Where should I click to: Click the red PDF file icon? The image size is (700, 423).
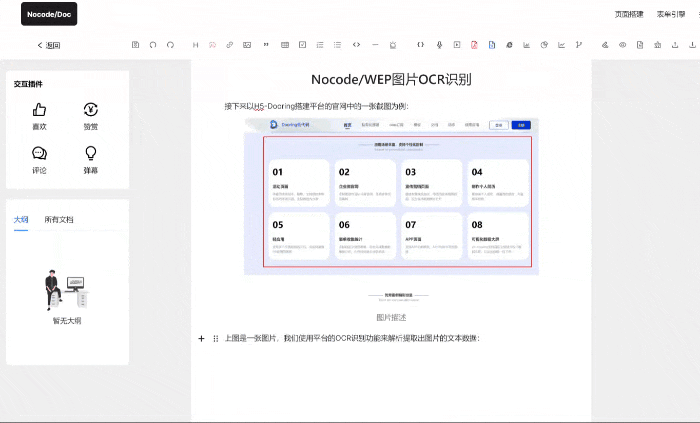(474, 45)
